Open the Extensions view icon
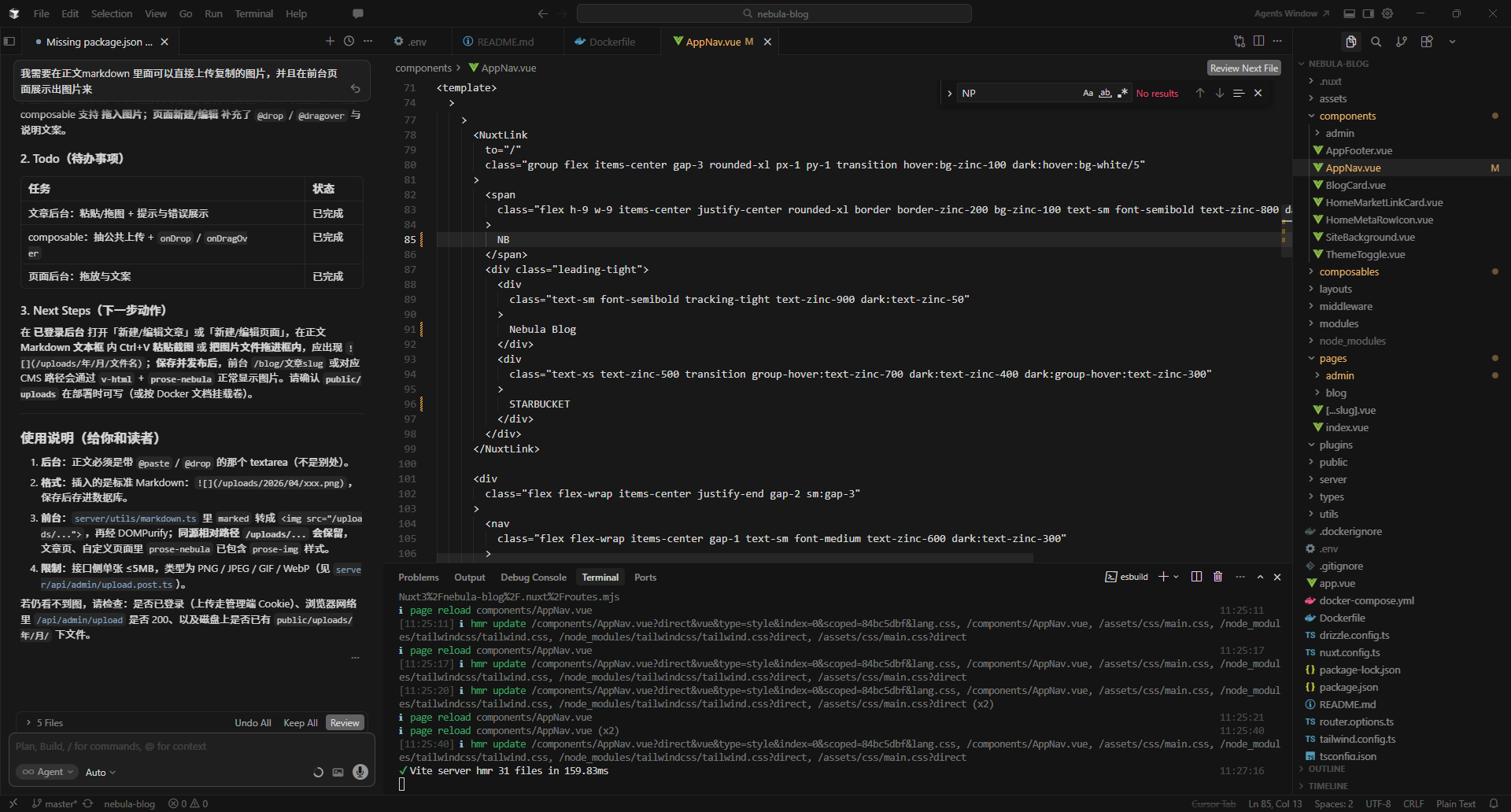This screenshot has width=1511, height=812. [1427, 42]
